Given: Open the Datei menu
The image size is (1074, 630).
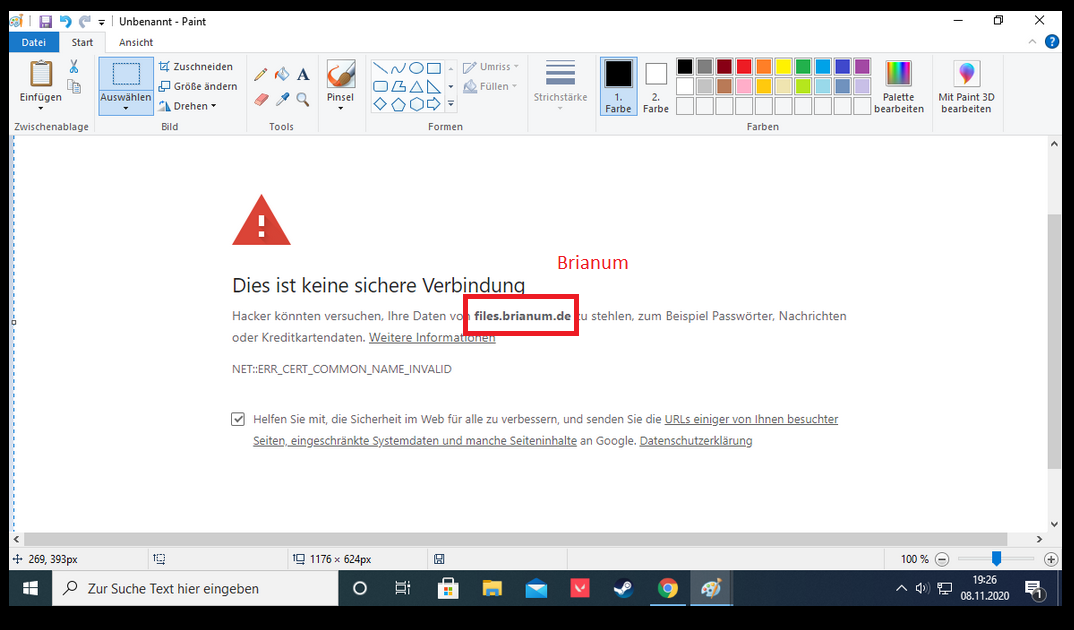Looking at the screenshot, I should [34, 42].
